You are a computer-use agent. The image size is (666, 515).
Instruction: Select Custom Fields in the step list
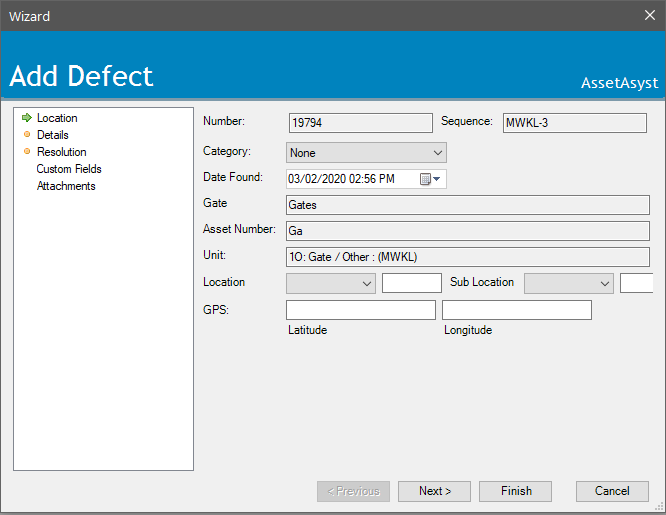(69, 169)
